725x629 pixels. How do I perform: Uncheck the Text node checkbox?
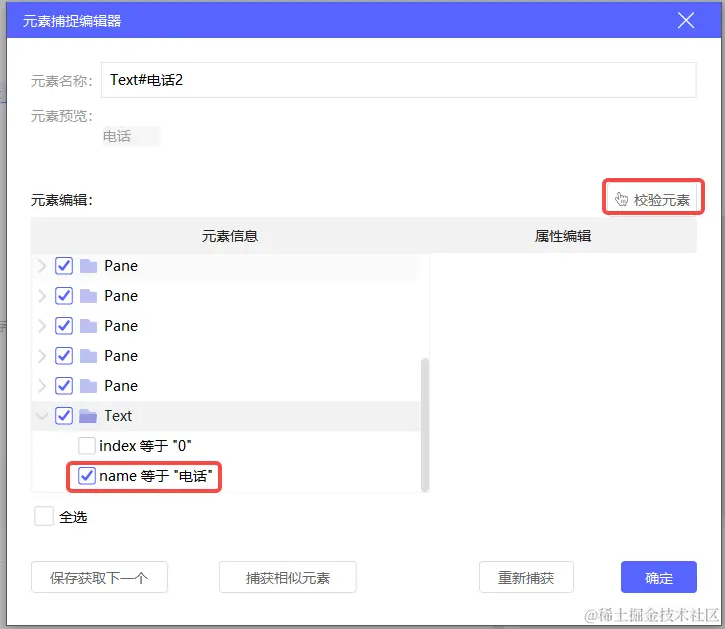(64, 416)
